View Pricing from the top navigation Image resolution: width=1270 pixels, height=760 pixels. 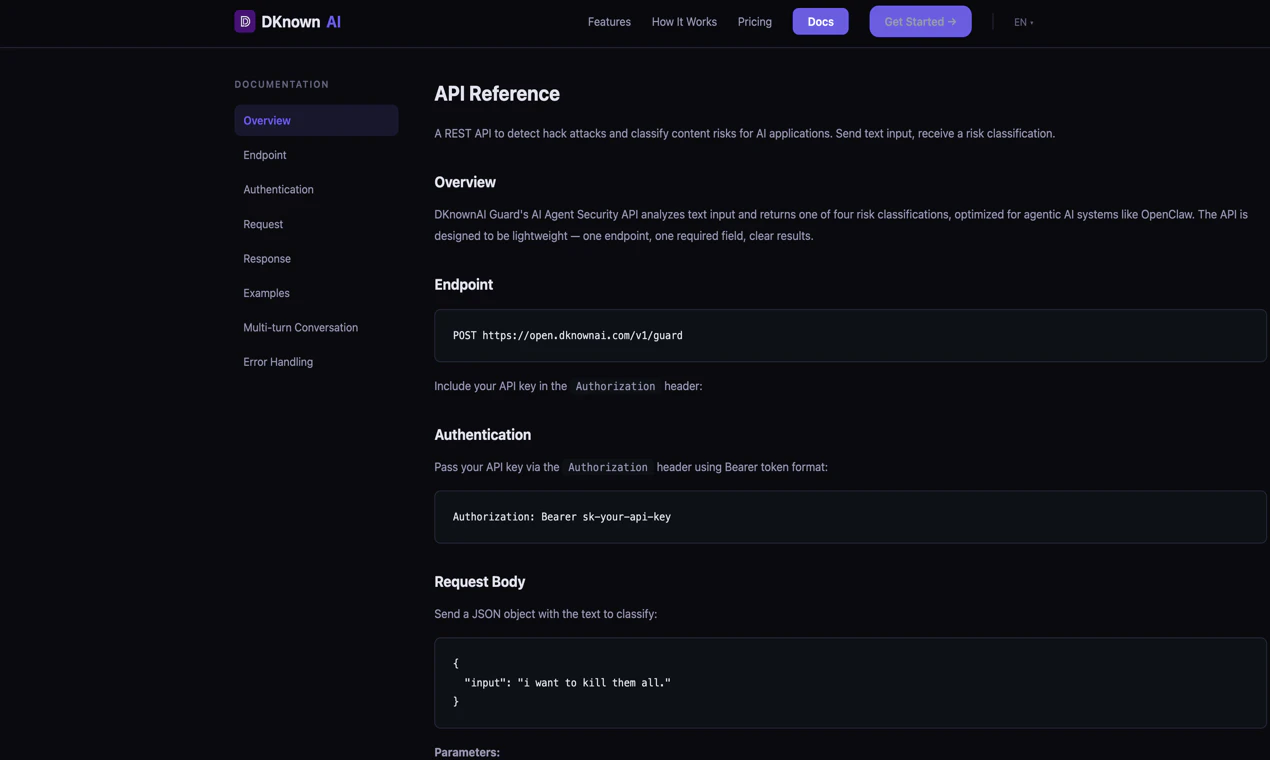(755, 22)
